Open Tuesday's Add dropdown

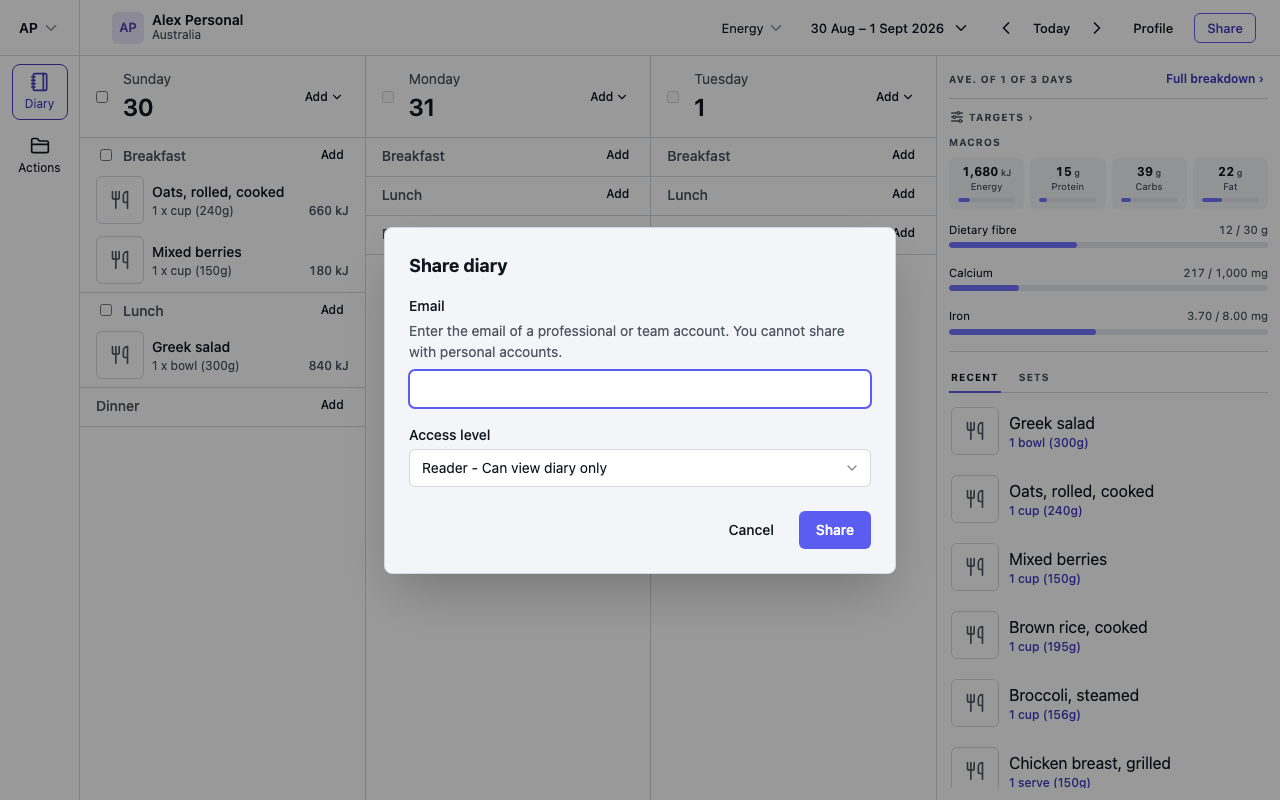tap(894, 97)
